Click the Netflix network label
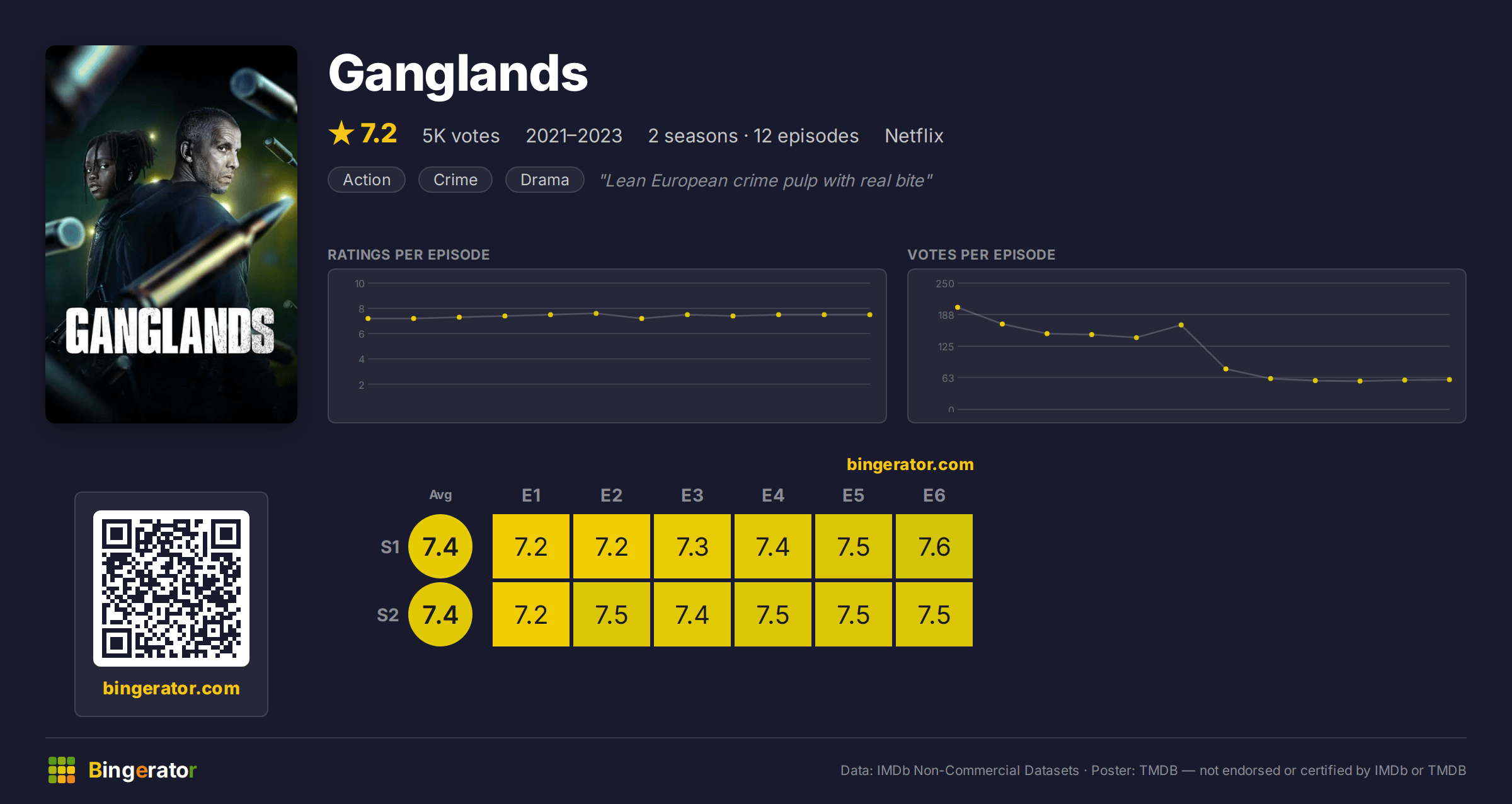Screen dimensions: 1512x804 (x=914, y=135)
